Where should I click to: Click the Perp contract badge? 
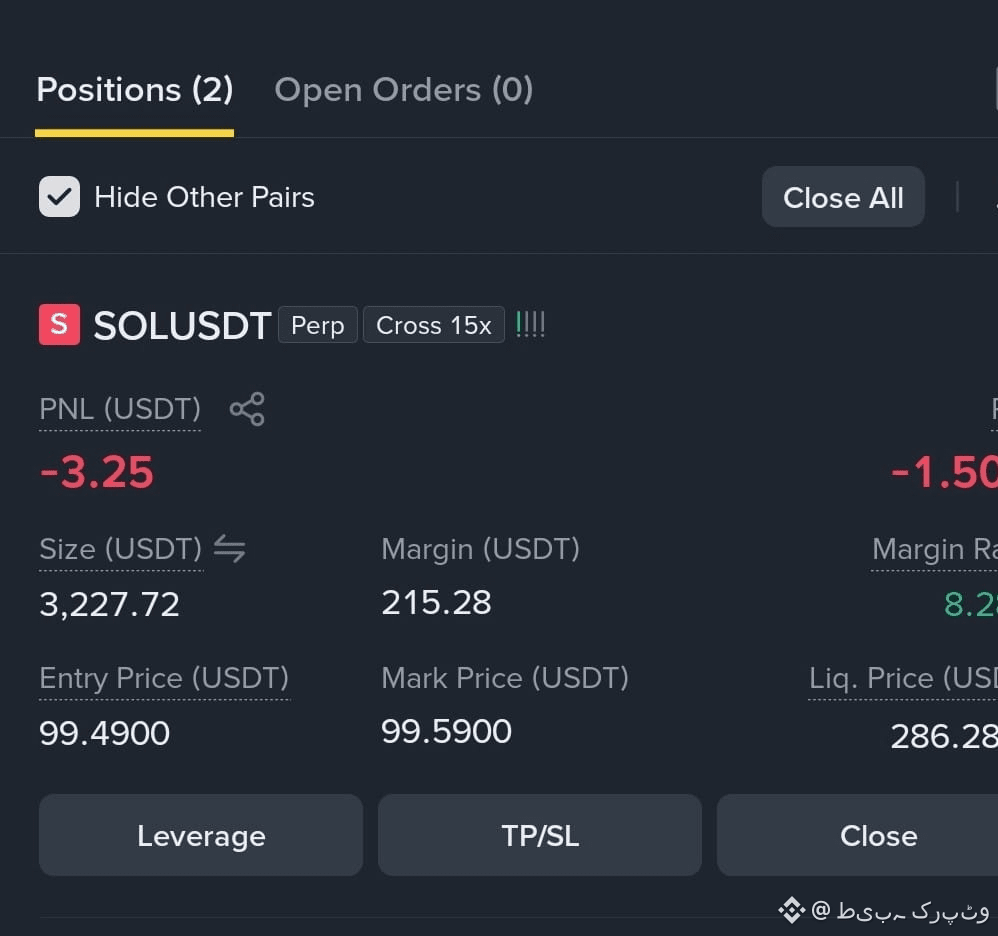point(318,325)
